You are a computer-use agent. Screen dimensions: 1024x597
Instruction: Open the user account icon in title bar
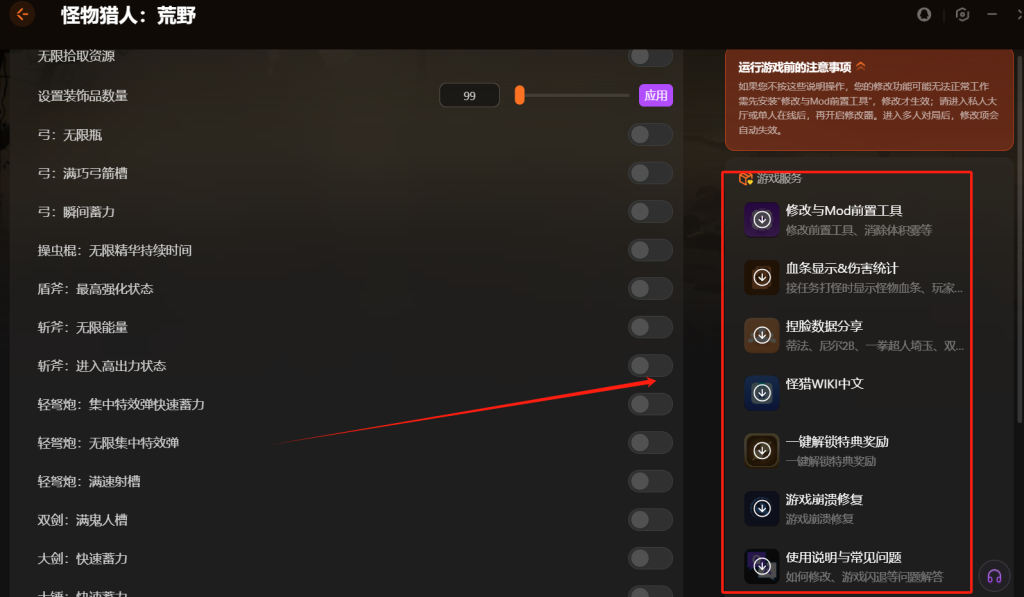pyautogui.click(x=923, y=14)
